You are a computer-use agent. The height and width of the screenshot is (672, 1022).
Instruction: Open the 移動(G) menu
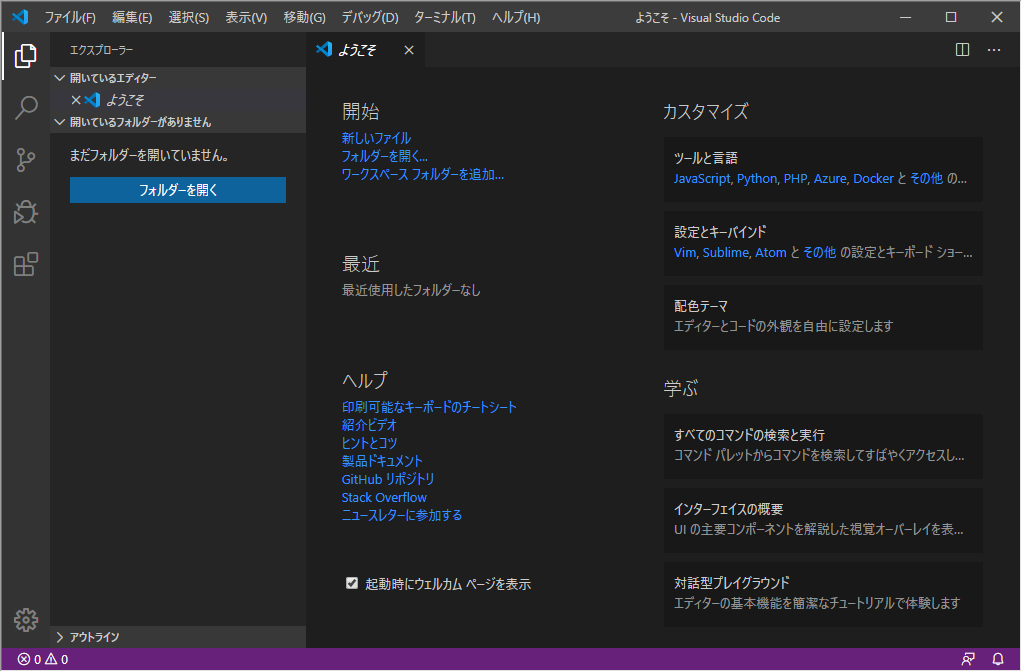304,18
